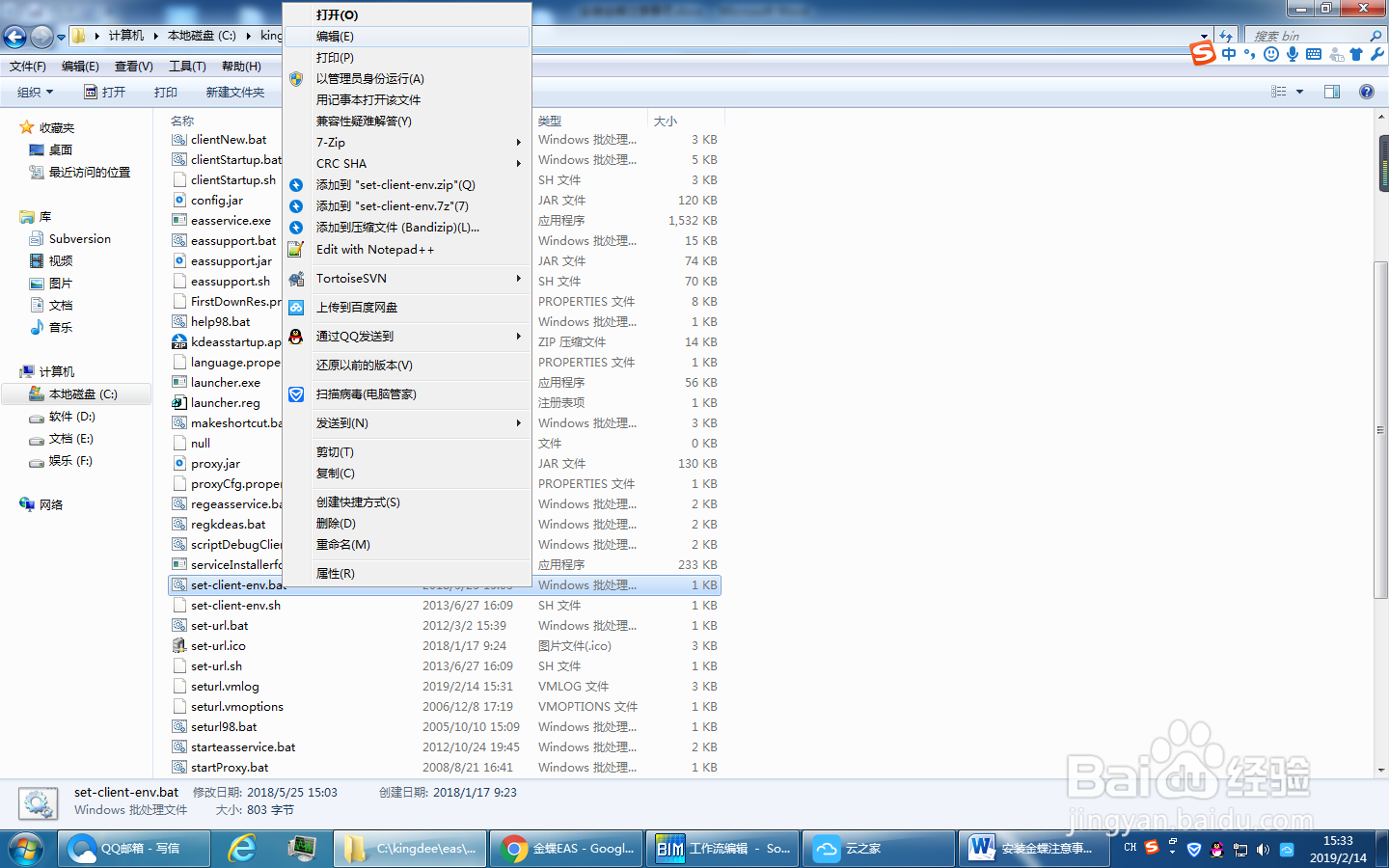This screenshot has height=868, width=1389.
Task: Click the volume speaker tray icon
Action: pyautogui.click(x=1263, y=850)
